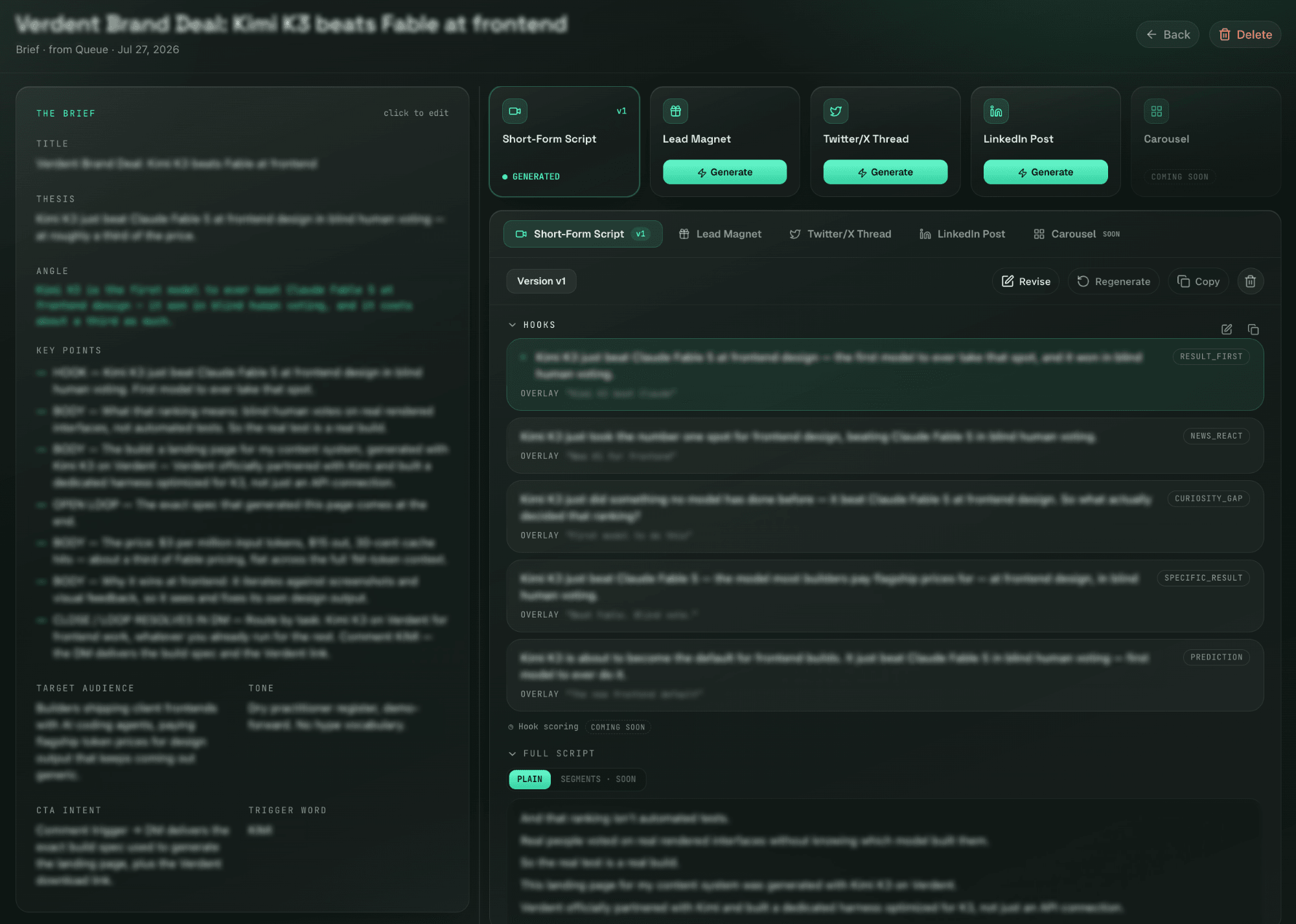Click the bird icon in Twitter/X Thread tab
This screenshot has height=924, width=1296.
(794, 234)
